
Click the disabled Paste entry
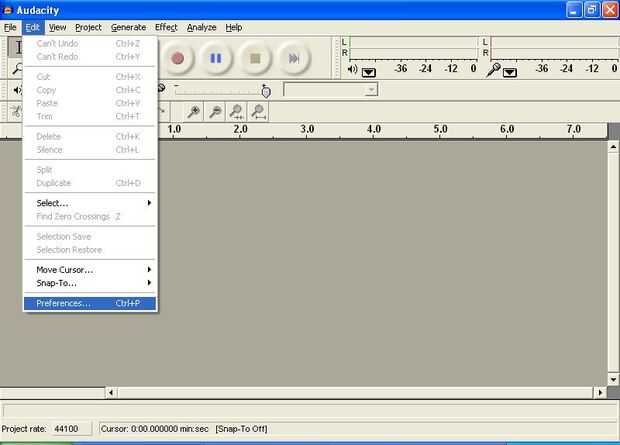90,103
